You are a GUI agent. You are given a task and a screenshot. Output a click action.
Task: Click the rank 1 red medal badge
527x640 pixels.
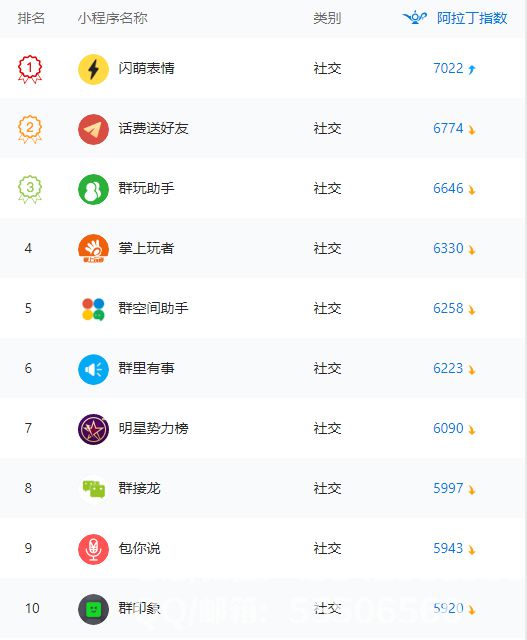point(30,69)
